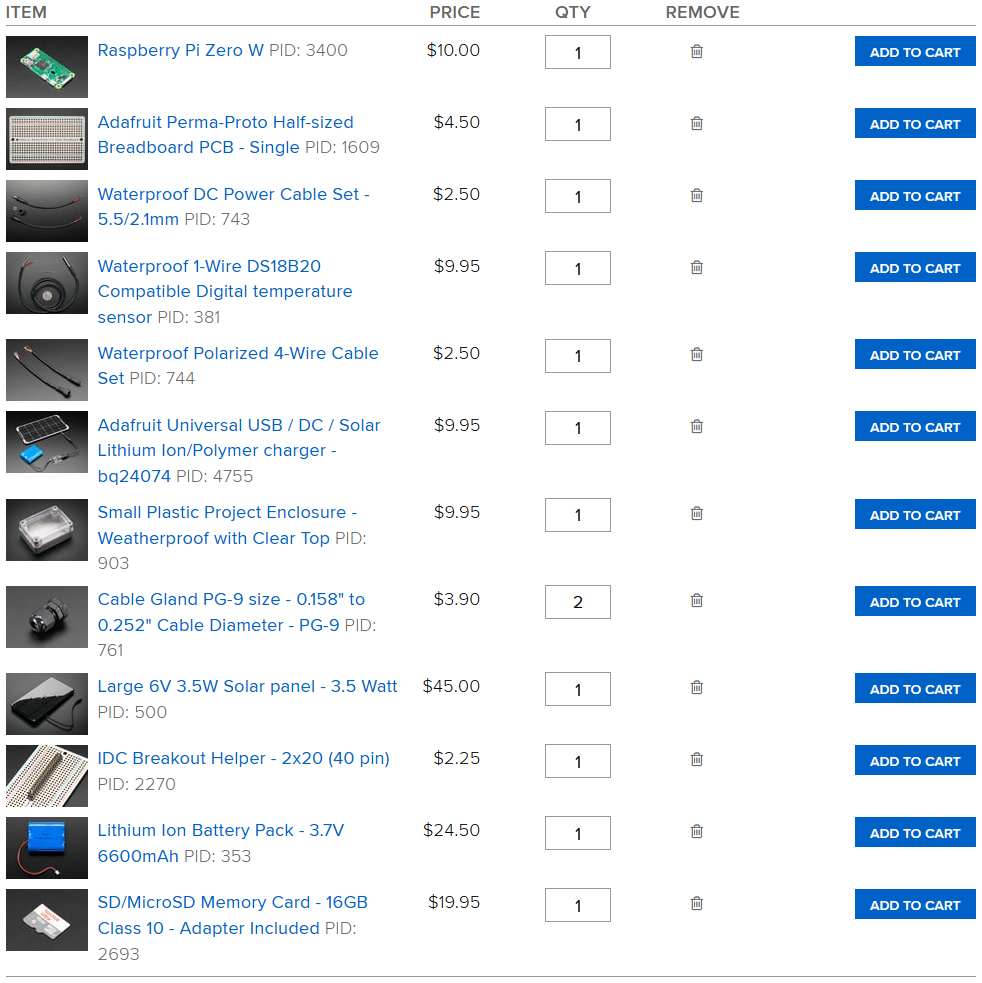Screen dimensions: 982x983
Task: Open the Waterproof Polarized 4-Wire Cable Set page
Action: (238, 365)
